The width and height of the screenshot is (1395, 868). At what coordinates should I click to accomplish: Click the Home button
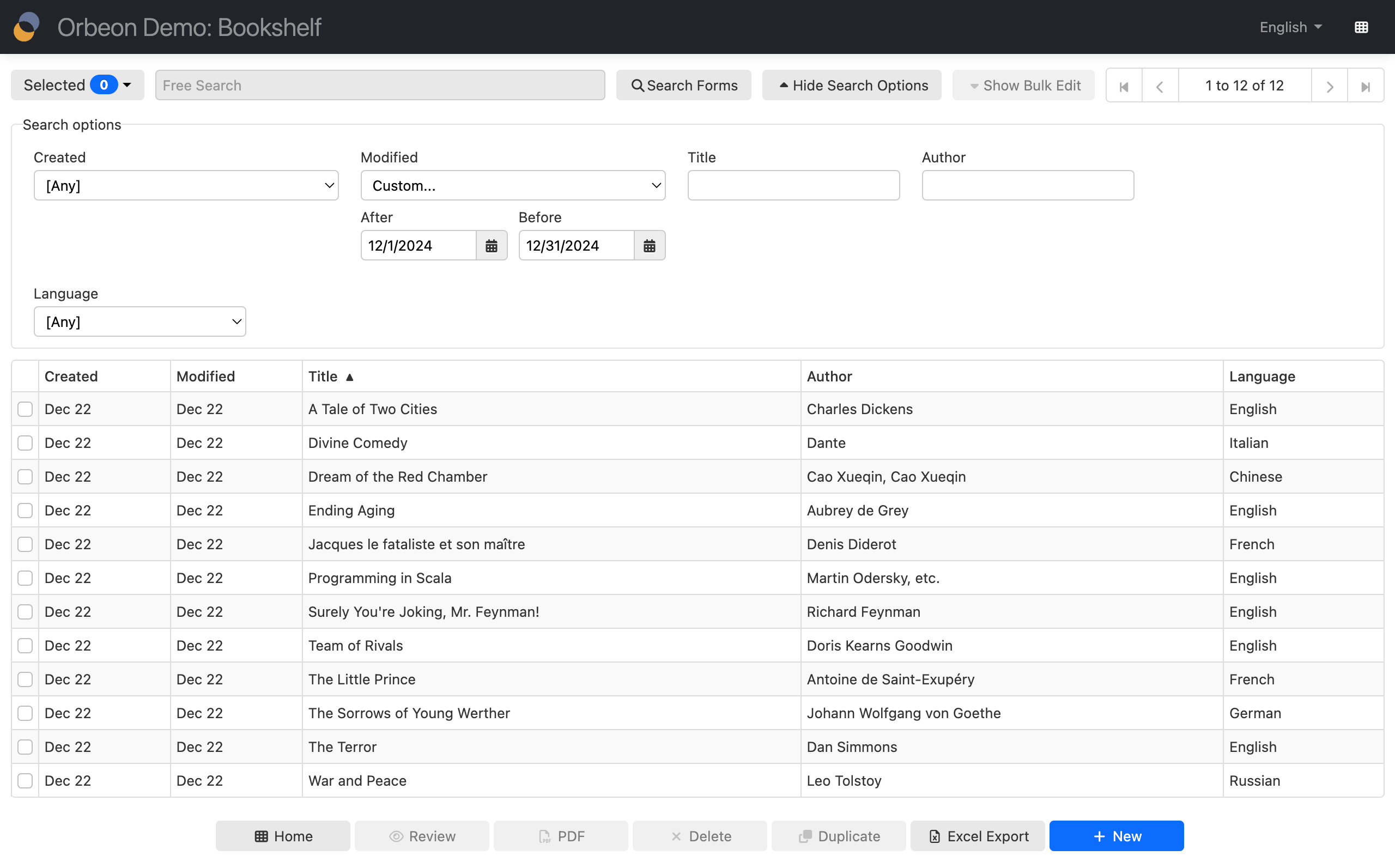[x=283, y=836]
